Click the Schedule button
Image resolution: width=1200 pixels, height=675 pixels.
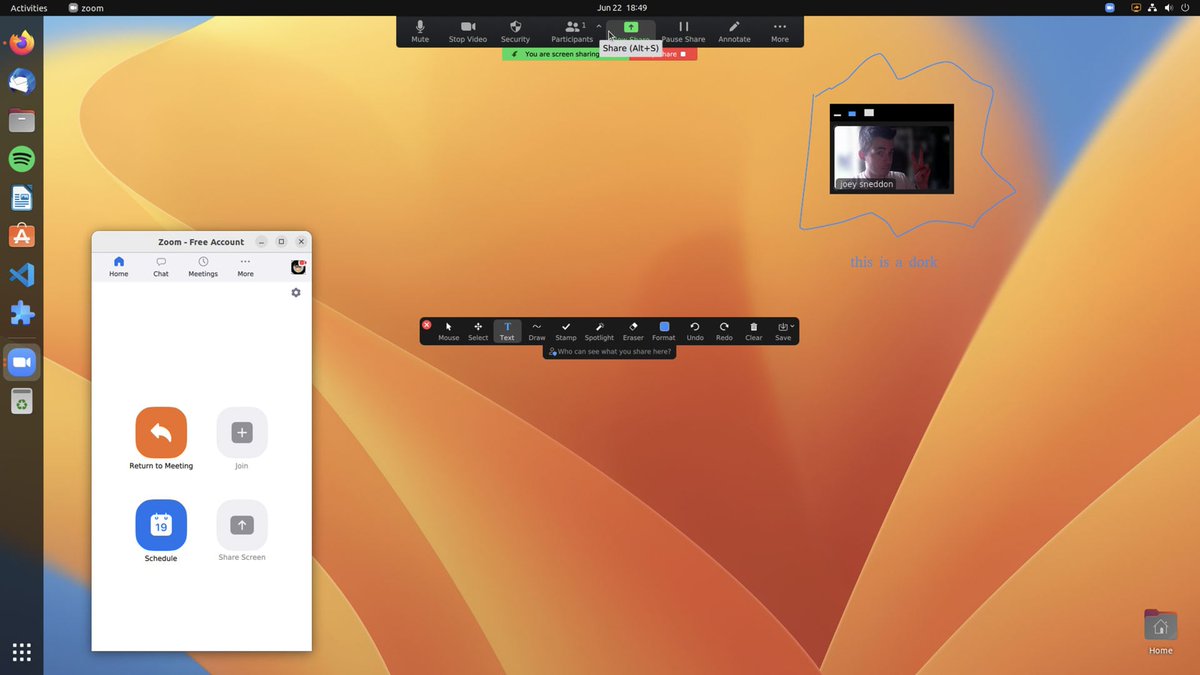click(x=160, y=524)
